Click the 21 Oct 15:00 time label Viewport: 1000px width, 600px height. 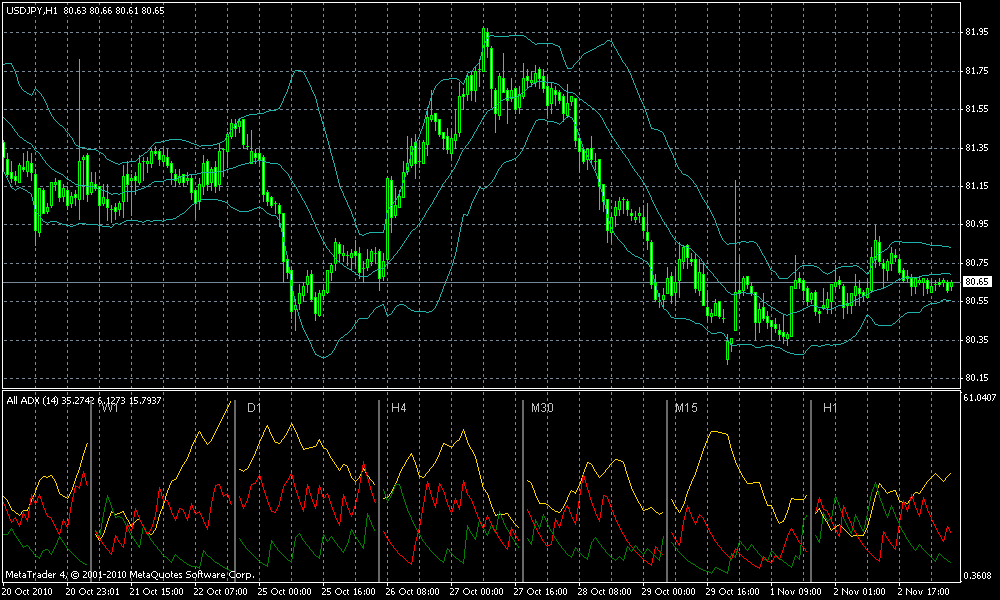coord(156,592)
